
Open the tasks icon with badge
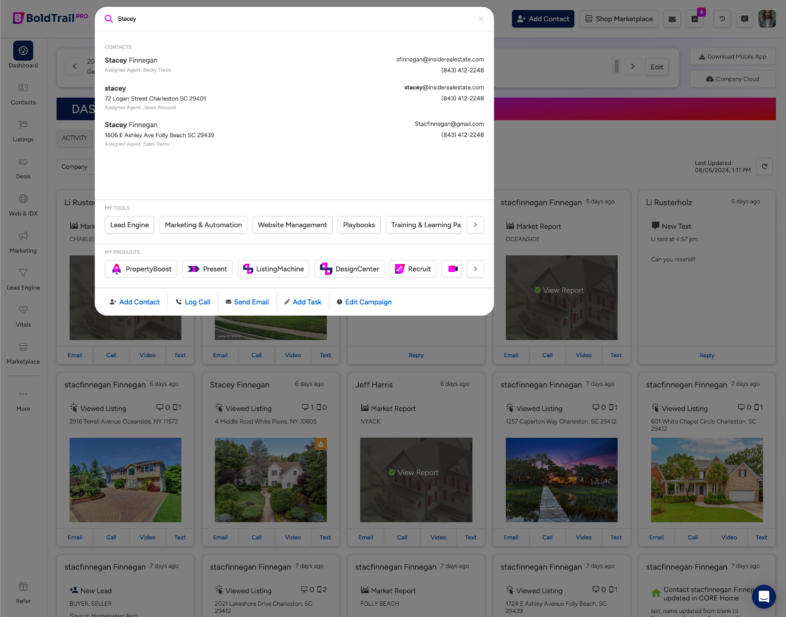(x=695, y=19)
